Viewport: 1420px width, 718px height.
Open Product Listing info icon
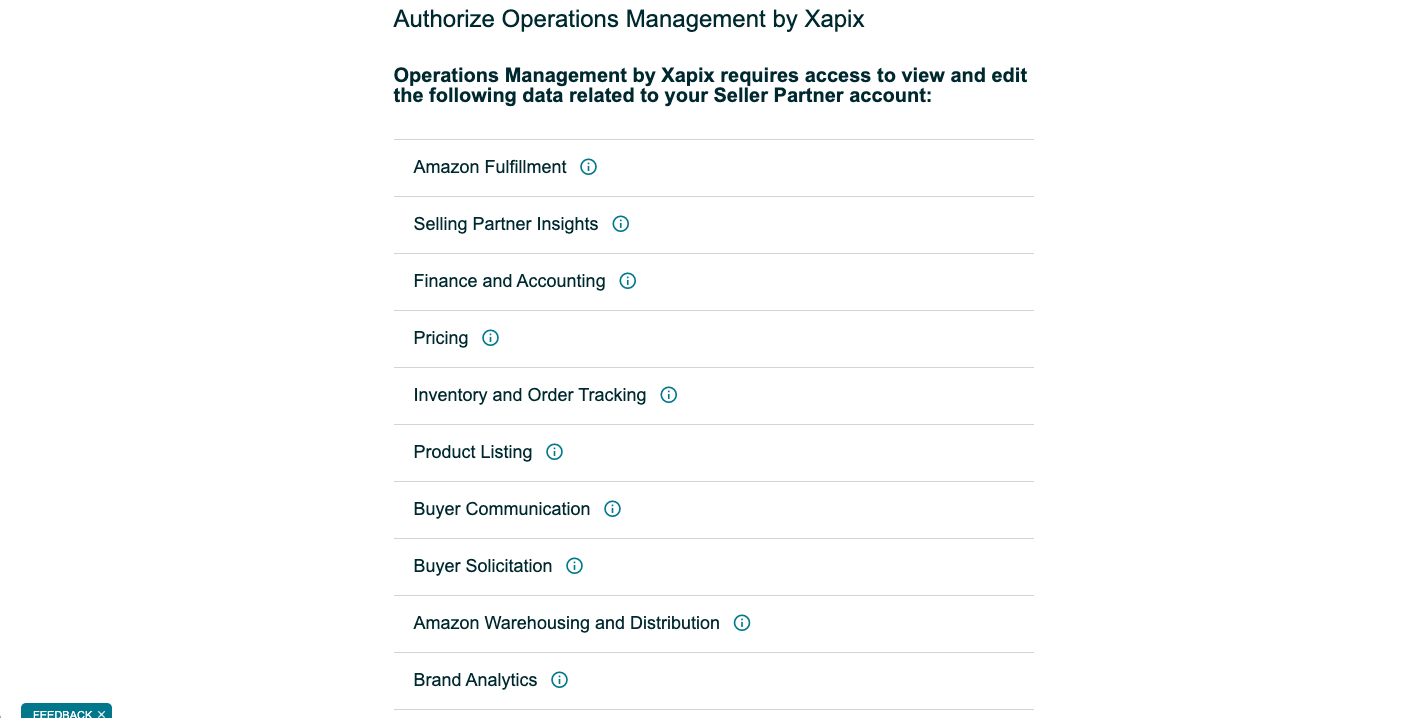tap(555, 452)
